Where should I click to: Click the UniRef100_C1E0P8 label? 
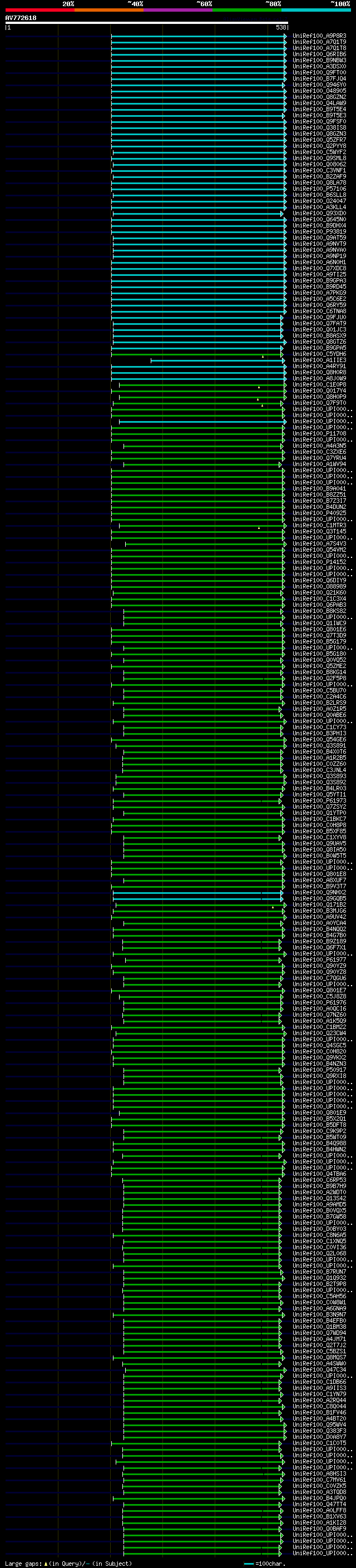pos(319,385)
